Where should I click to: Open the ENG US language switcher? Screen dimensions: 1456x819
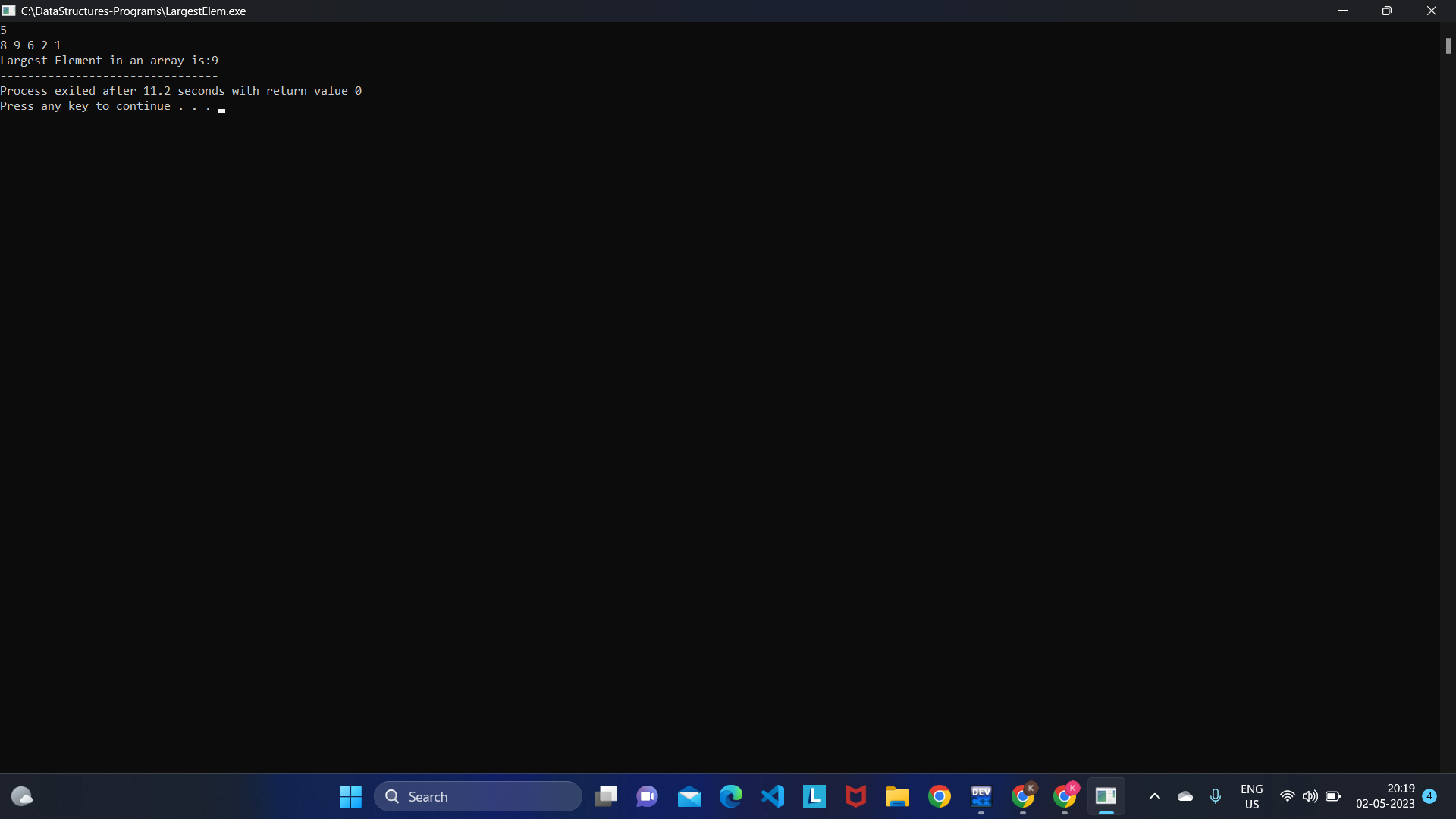tap(1251, 796)
